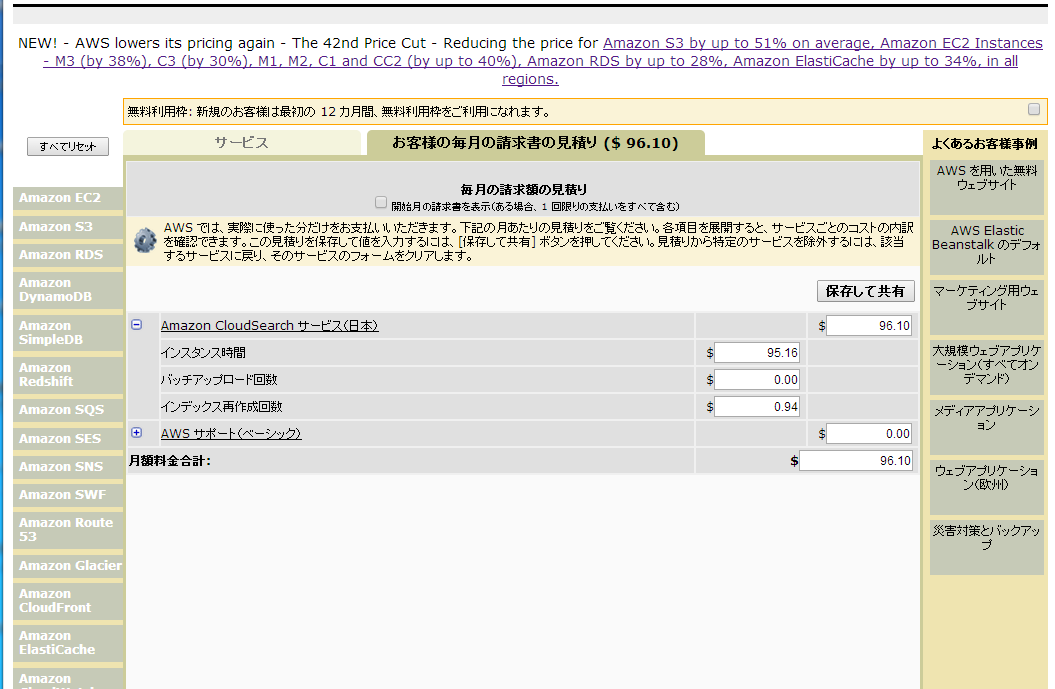
Task: Select Amazon SimpleDB in the sidebar
Action: (x=68, y=332)
